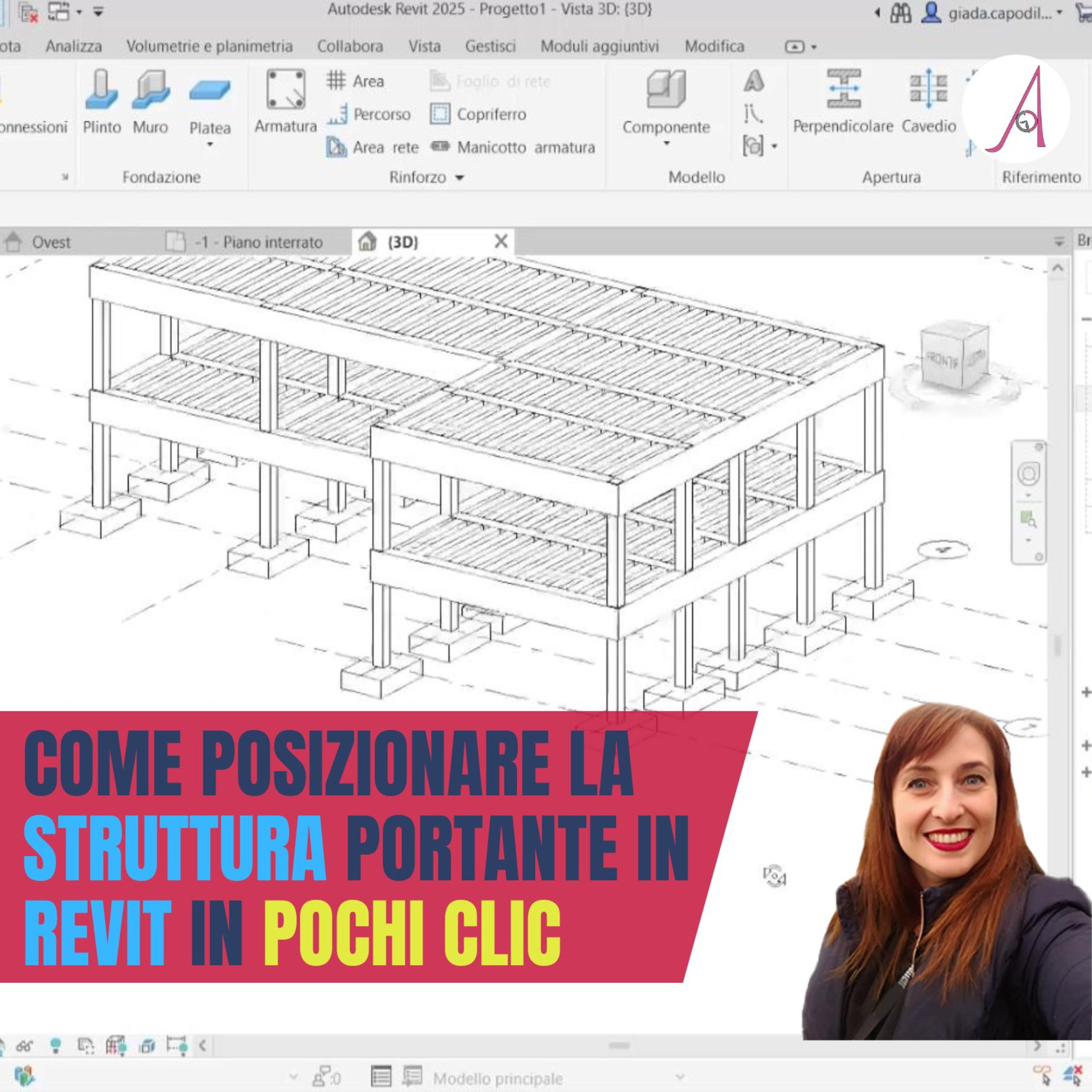Image resolution: width=1092 pixels, height=1092 pixels.
Task: Click the binoculars search icon
Action: (901, 12)
